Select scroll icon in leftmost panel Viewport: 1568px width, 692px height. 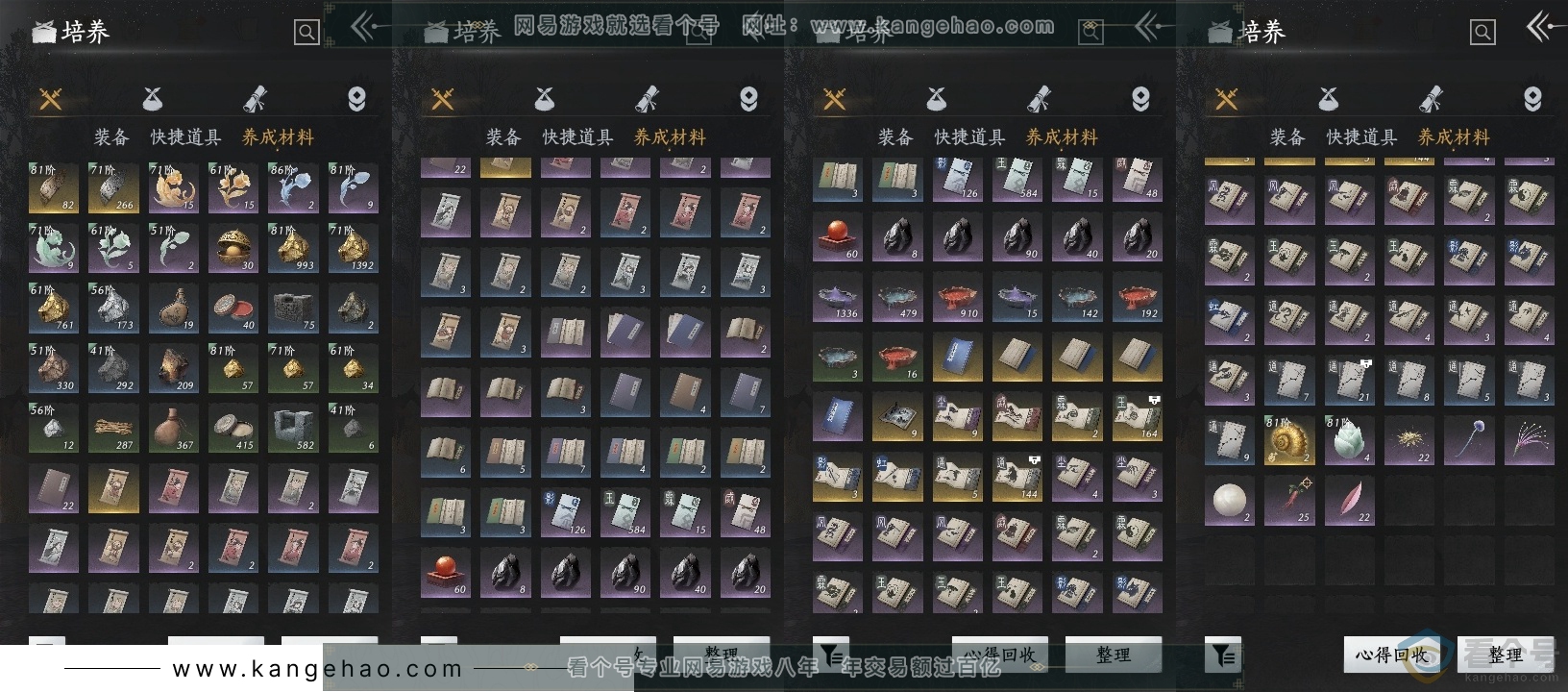tap(255, 98)
